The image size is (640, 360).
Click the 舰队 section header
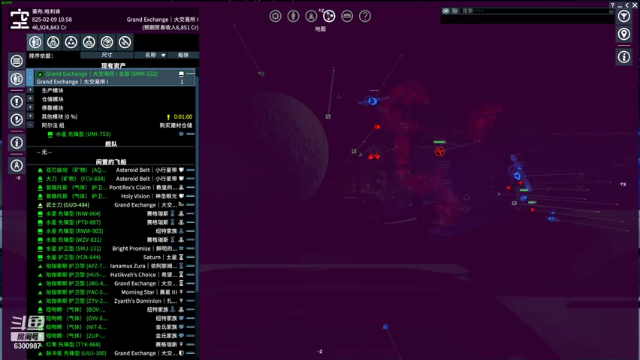pyautogui.click(x=111, y=144)
